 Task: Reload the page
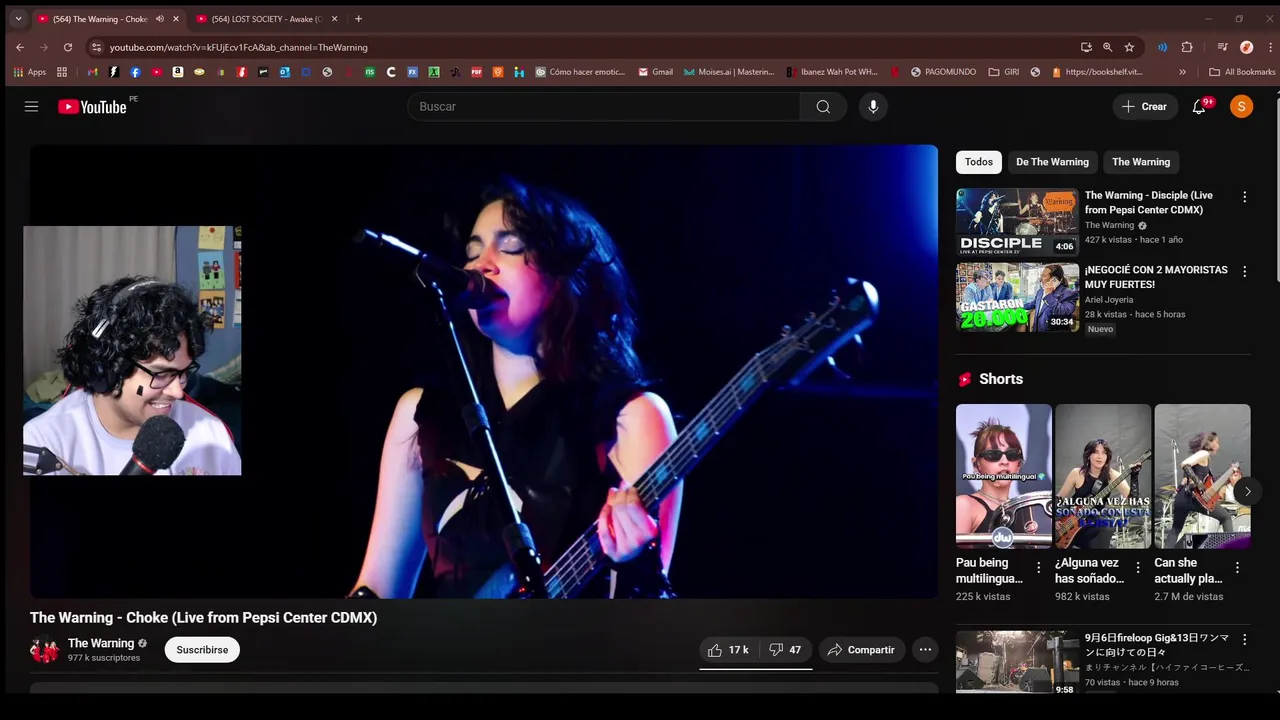click(68, 47)
